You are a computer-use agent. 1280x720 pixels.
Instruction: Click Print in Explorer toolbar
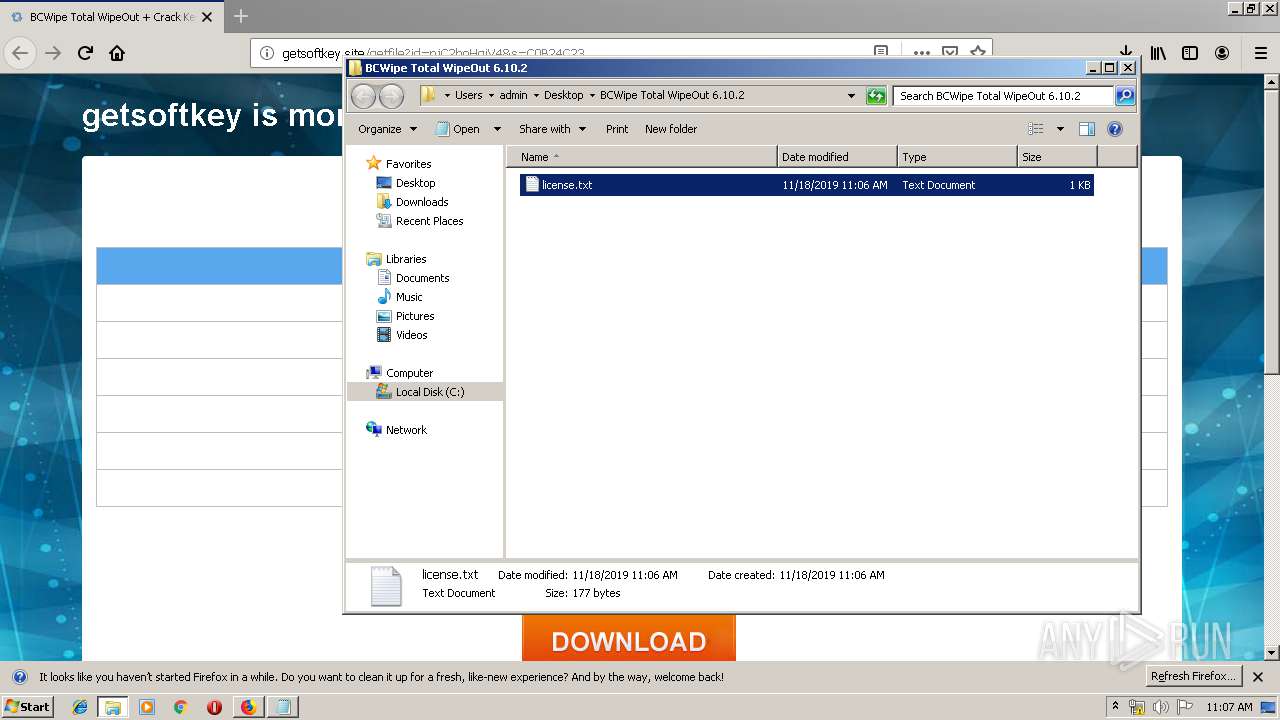[x=617, y=129]
